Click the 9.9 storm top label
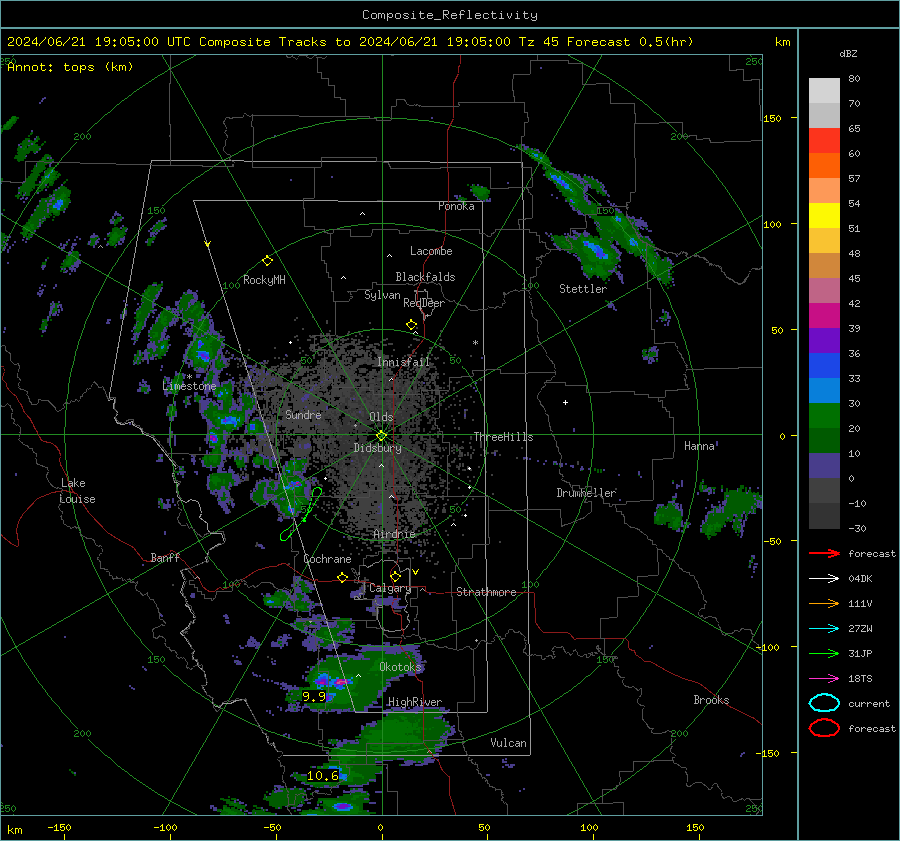The image size is (900, 841). [313, 696]
